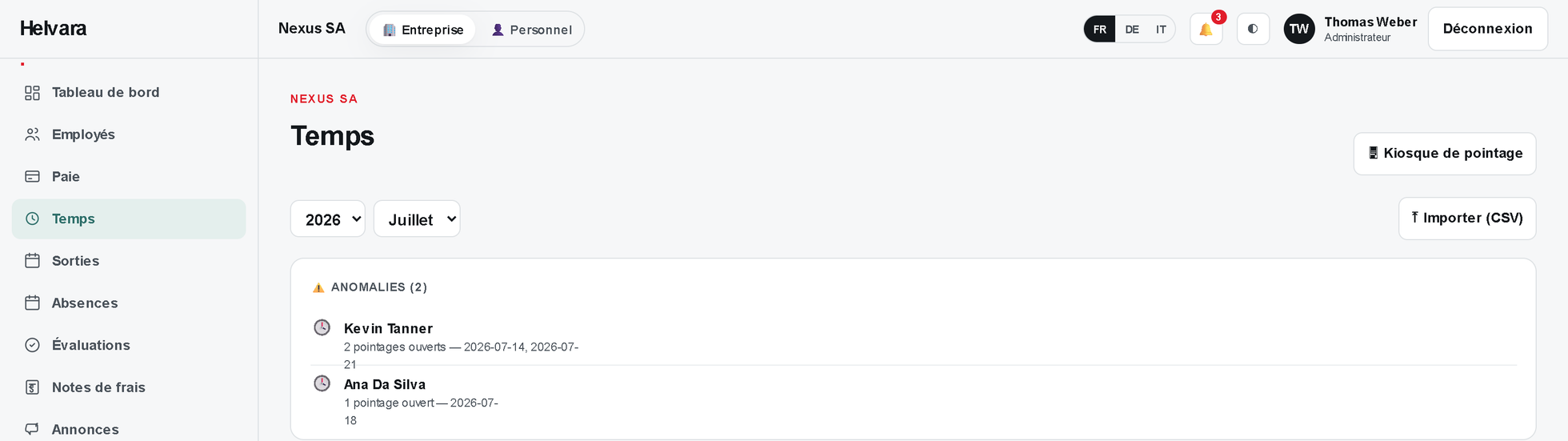Toggle the dark mode icon
The image size is (1568, 441).
[1253, 29]
